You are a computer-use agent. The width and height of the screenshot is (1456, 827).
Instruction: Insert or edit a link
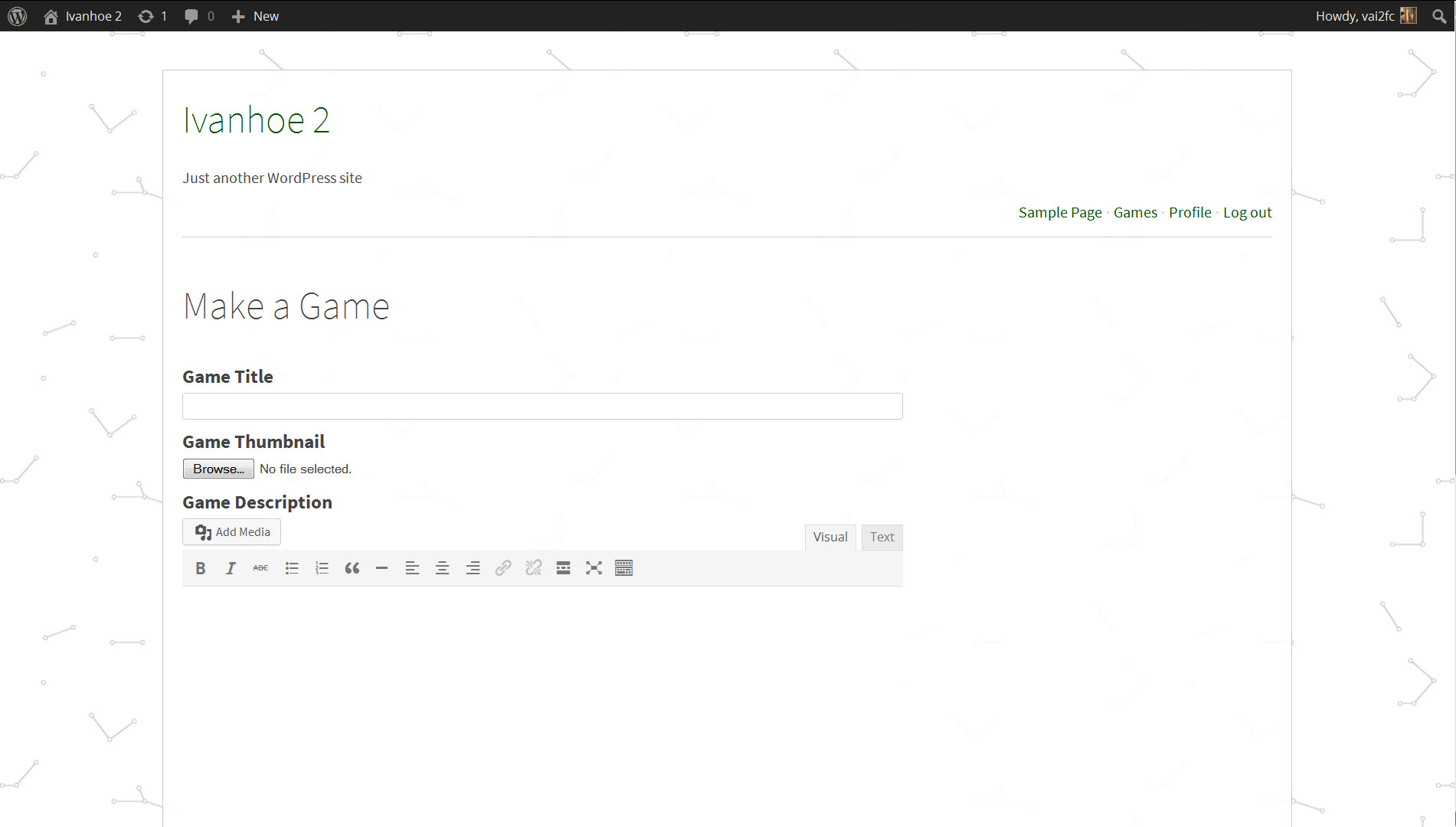(503, 568)
